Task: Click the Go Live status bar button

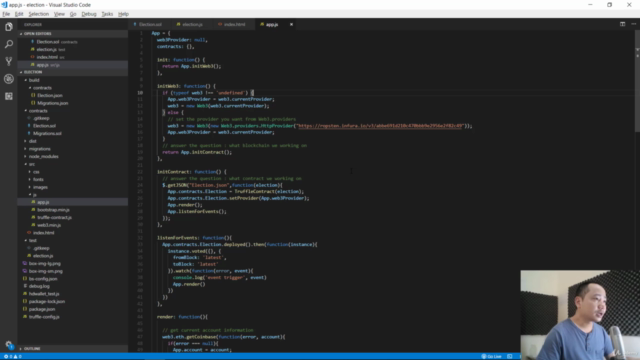Action: [492, 356]
